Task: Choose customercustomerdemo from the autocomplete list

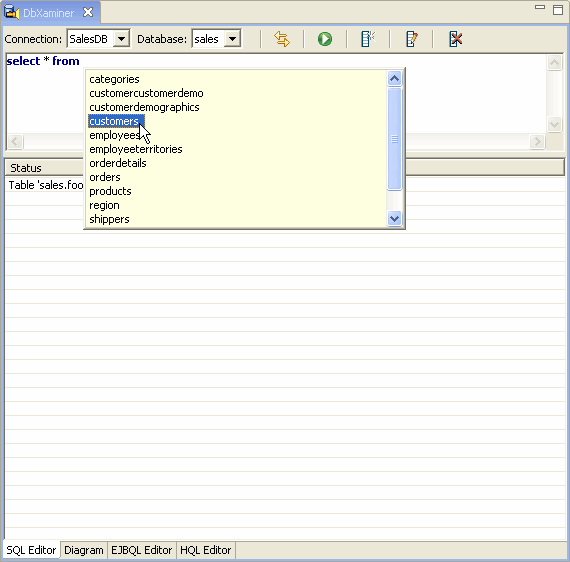Action: pyautogui.click(x=146, y=93)
